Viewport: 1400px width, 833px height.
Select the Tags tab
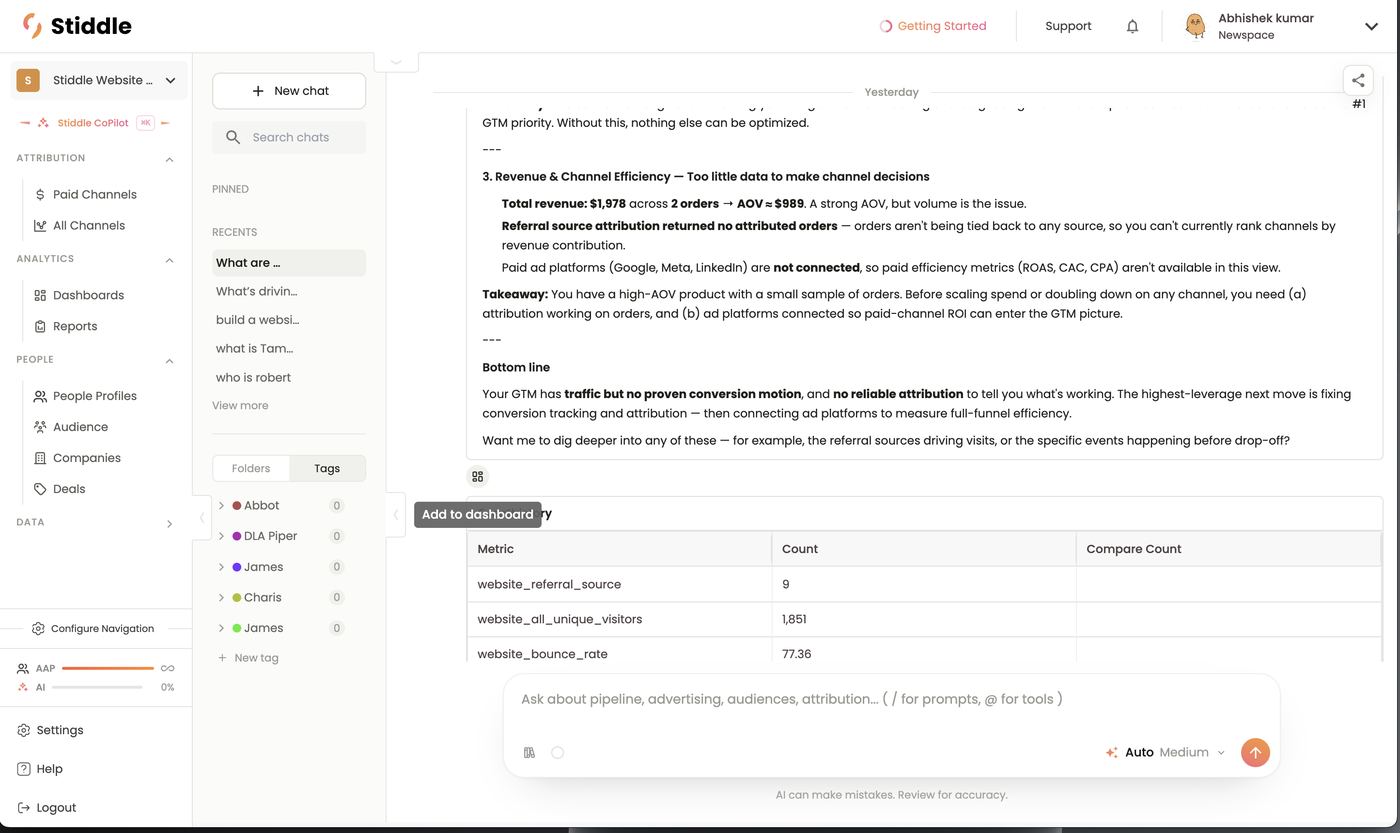[x=327, y=468]
